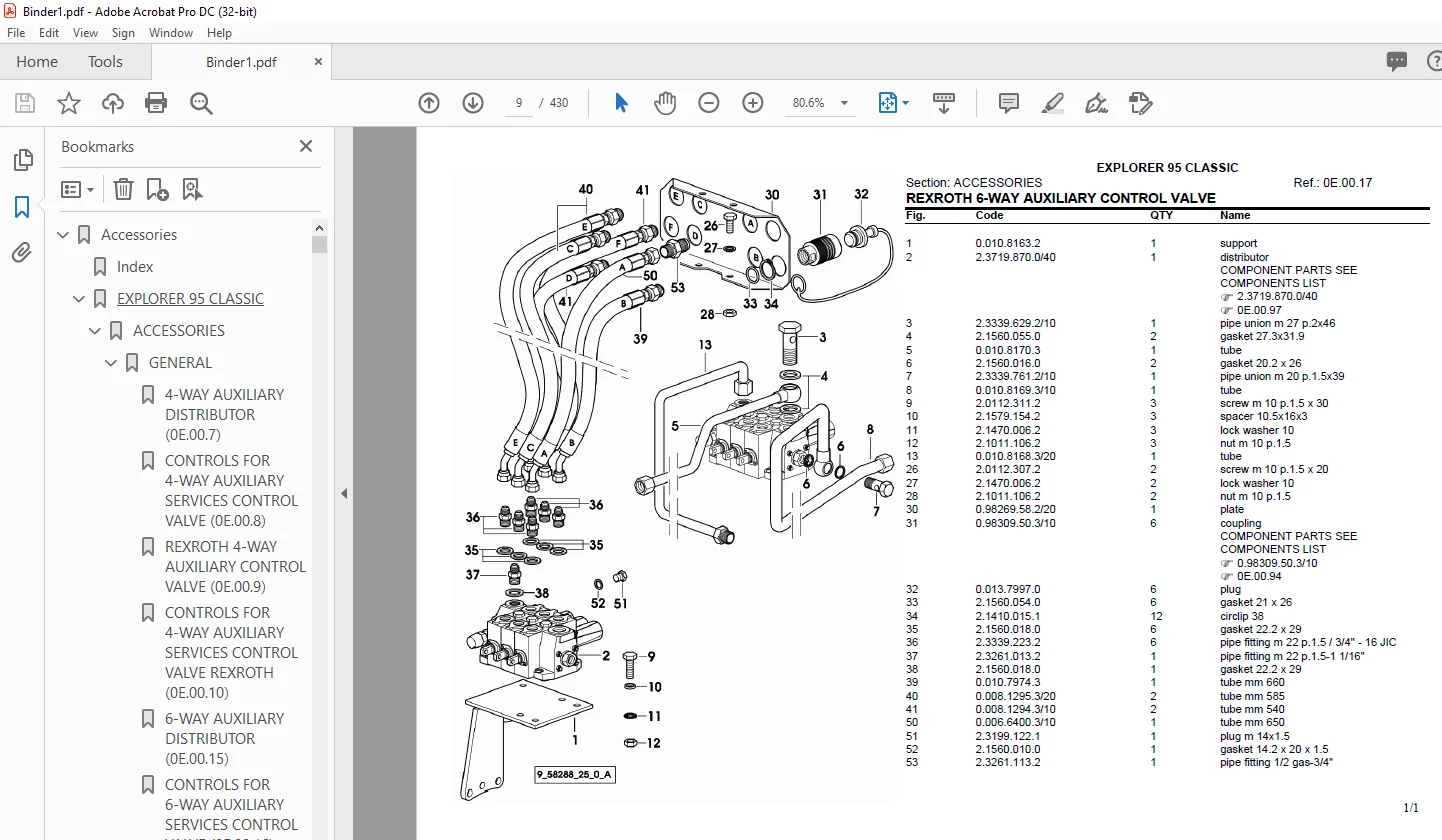Add the document to favorites with star icon
Viewport: 1442px width, 840px height.
(x=69, y=103)
